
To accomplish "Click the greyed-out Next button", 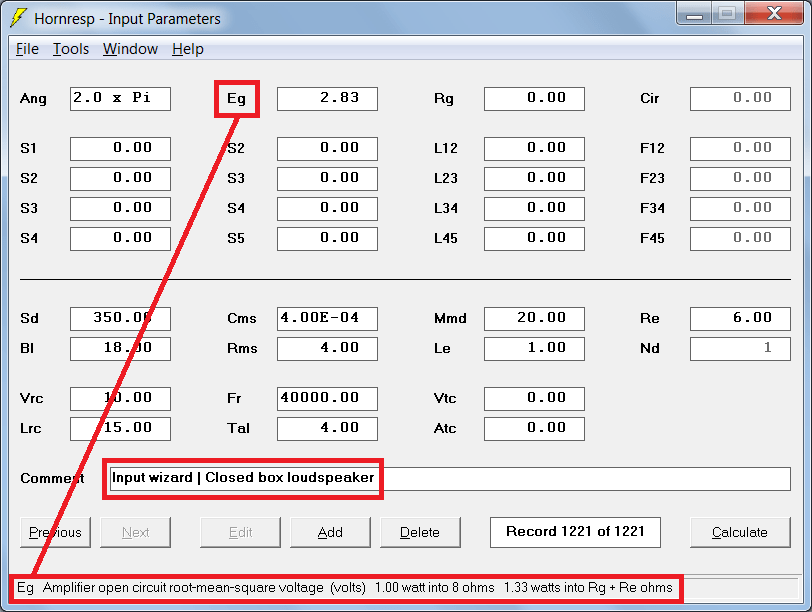I will [135, 532].
